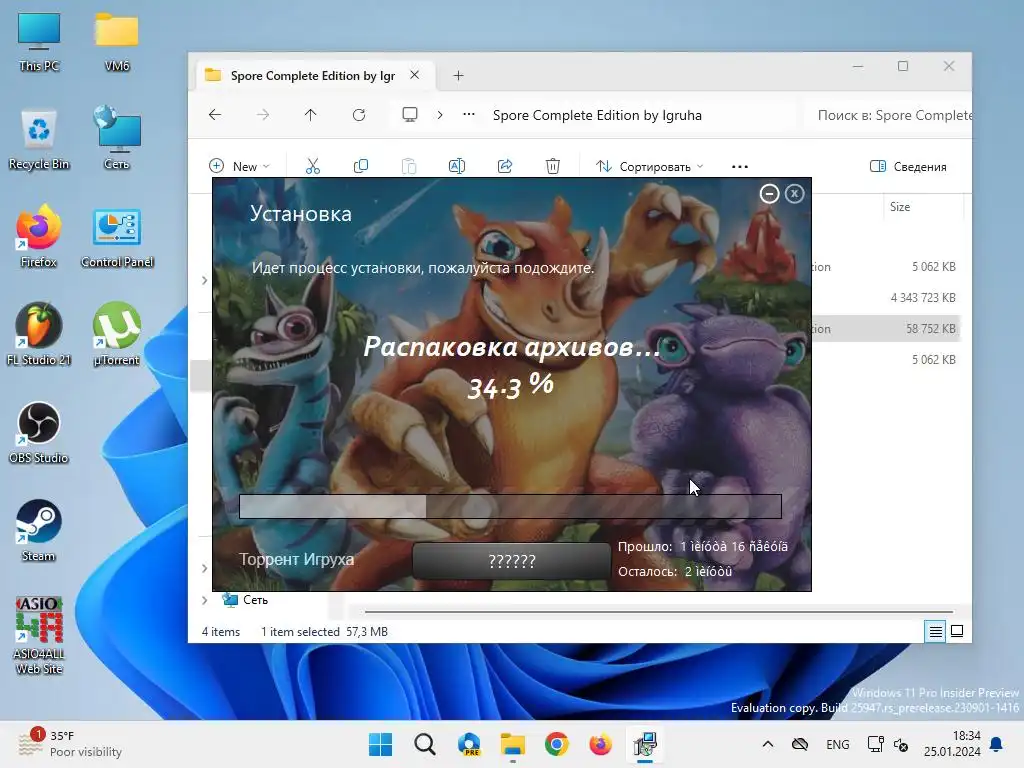Image resolution: width=1024 pixels, height=768 pixels.
Task: Add a new Explorer tab
Action: (x=458, y=76)
